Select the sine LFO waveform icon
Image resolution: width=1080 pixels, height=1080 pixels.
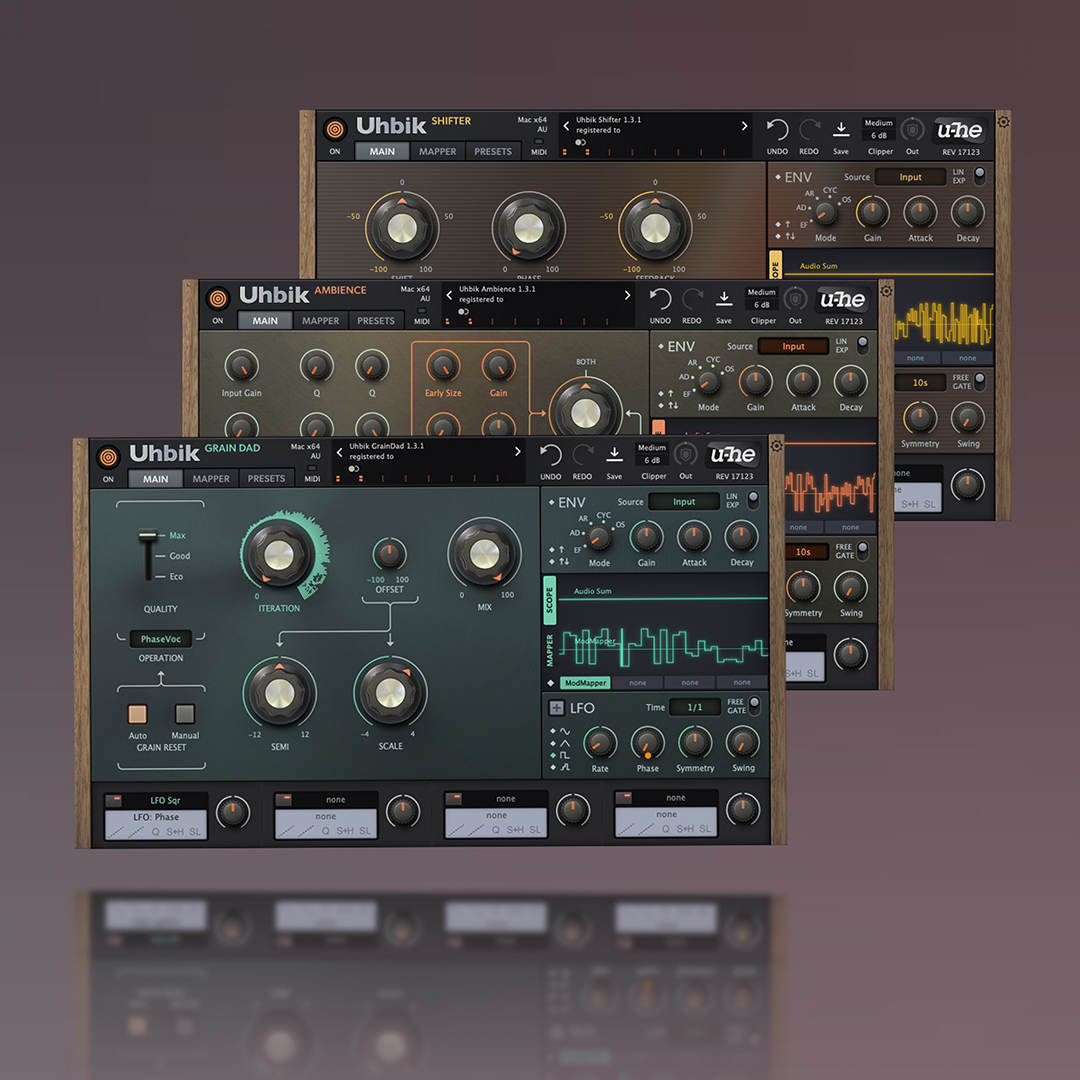point(564,731)
